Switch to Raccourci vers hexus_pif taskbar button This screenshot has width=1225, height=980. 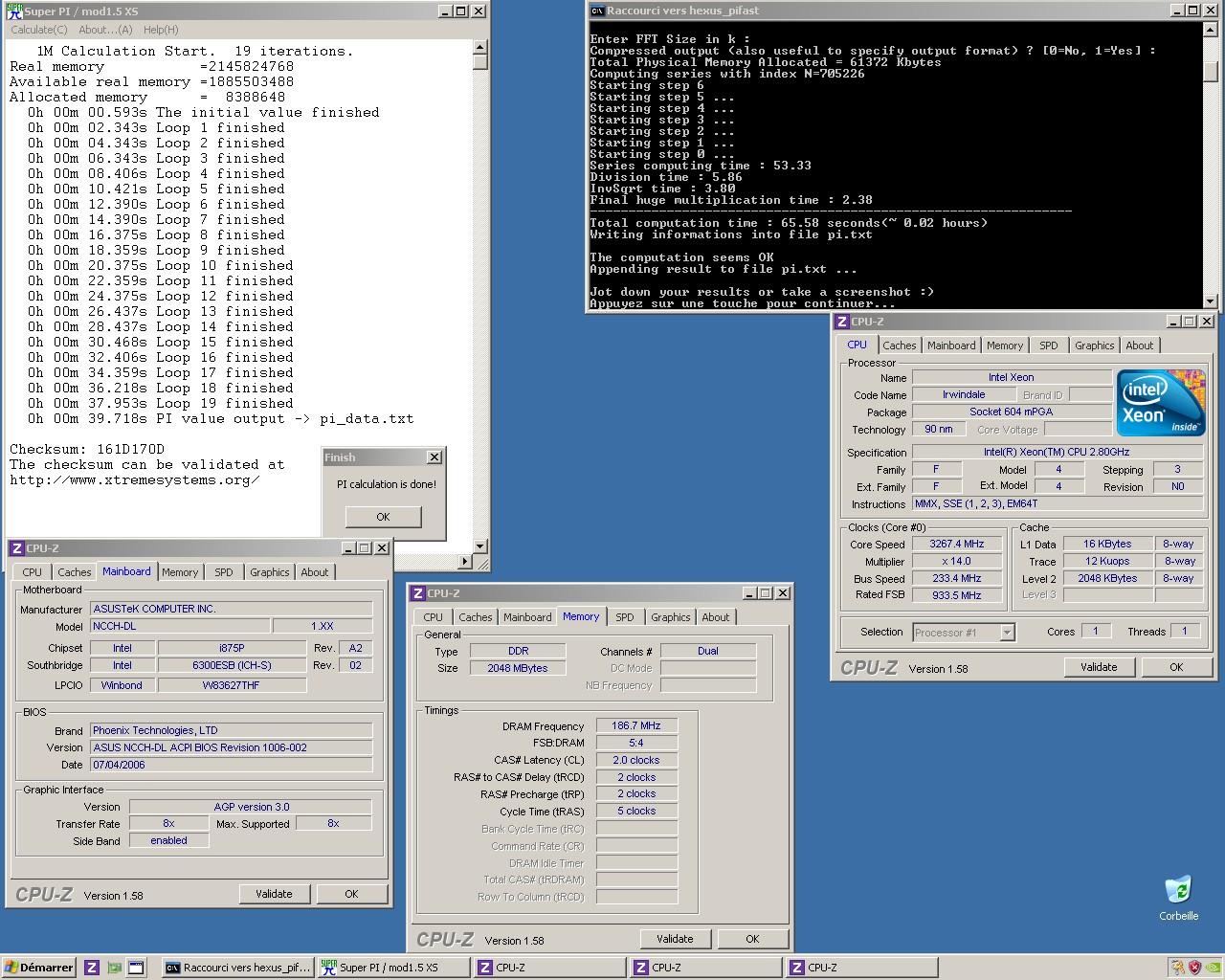tap(237, 968)
